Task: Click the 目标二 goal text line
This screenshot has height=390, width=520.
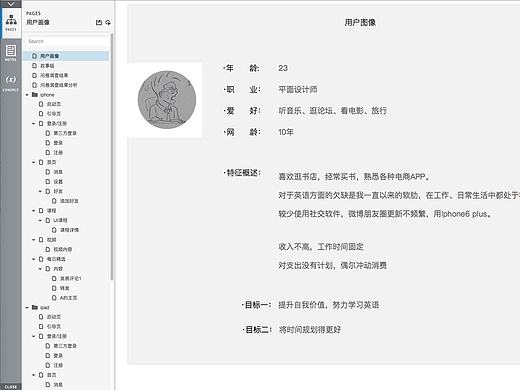Action: [310, 330]
